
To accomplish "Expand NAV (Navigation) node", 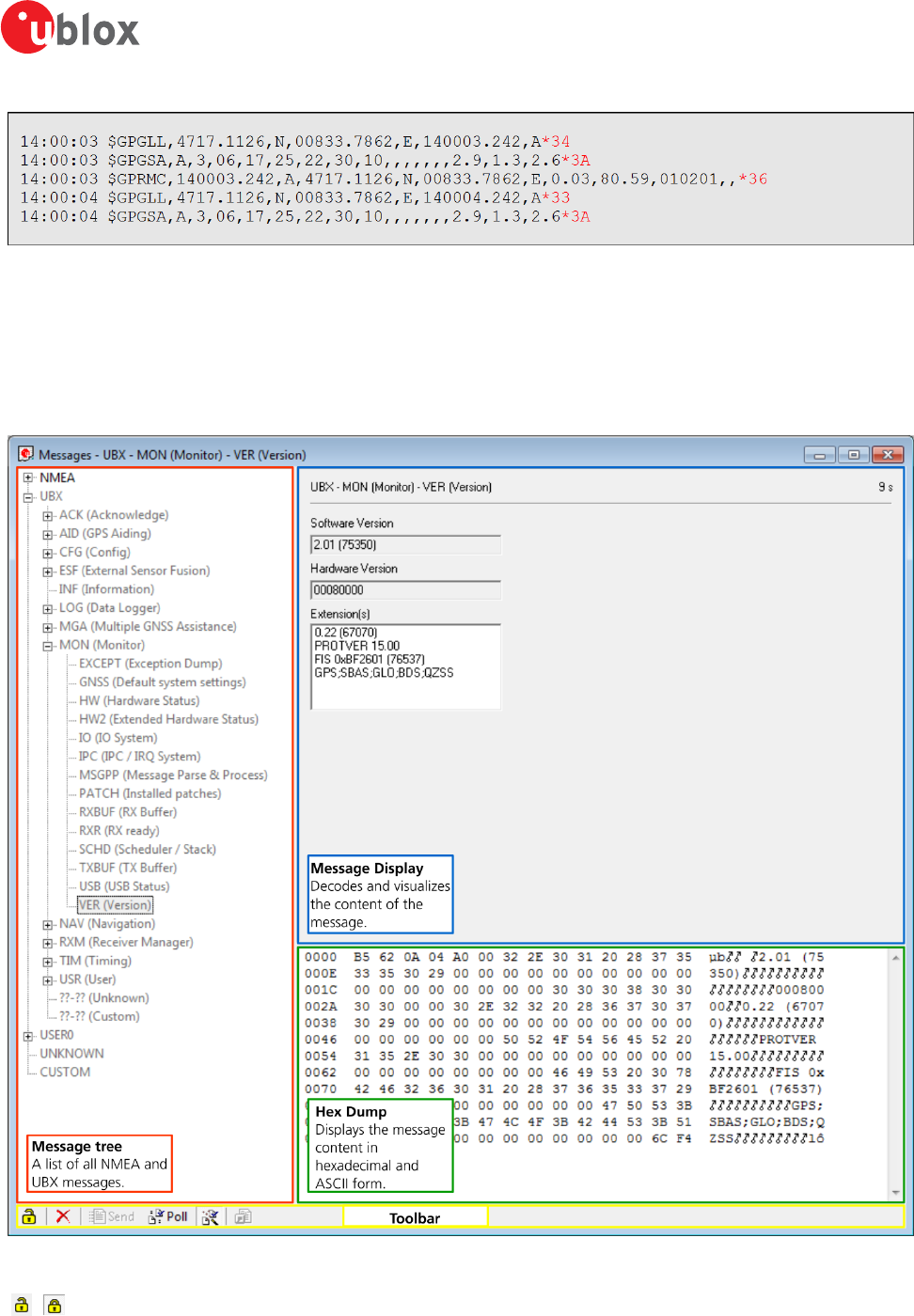I will pyautogui.click(x=48, y=924).
